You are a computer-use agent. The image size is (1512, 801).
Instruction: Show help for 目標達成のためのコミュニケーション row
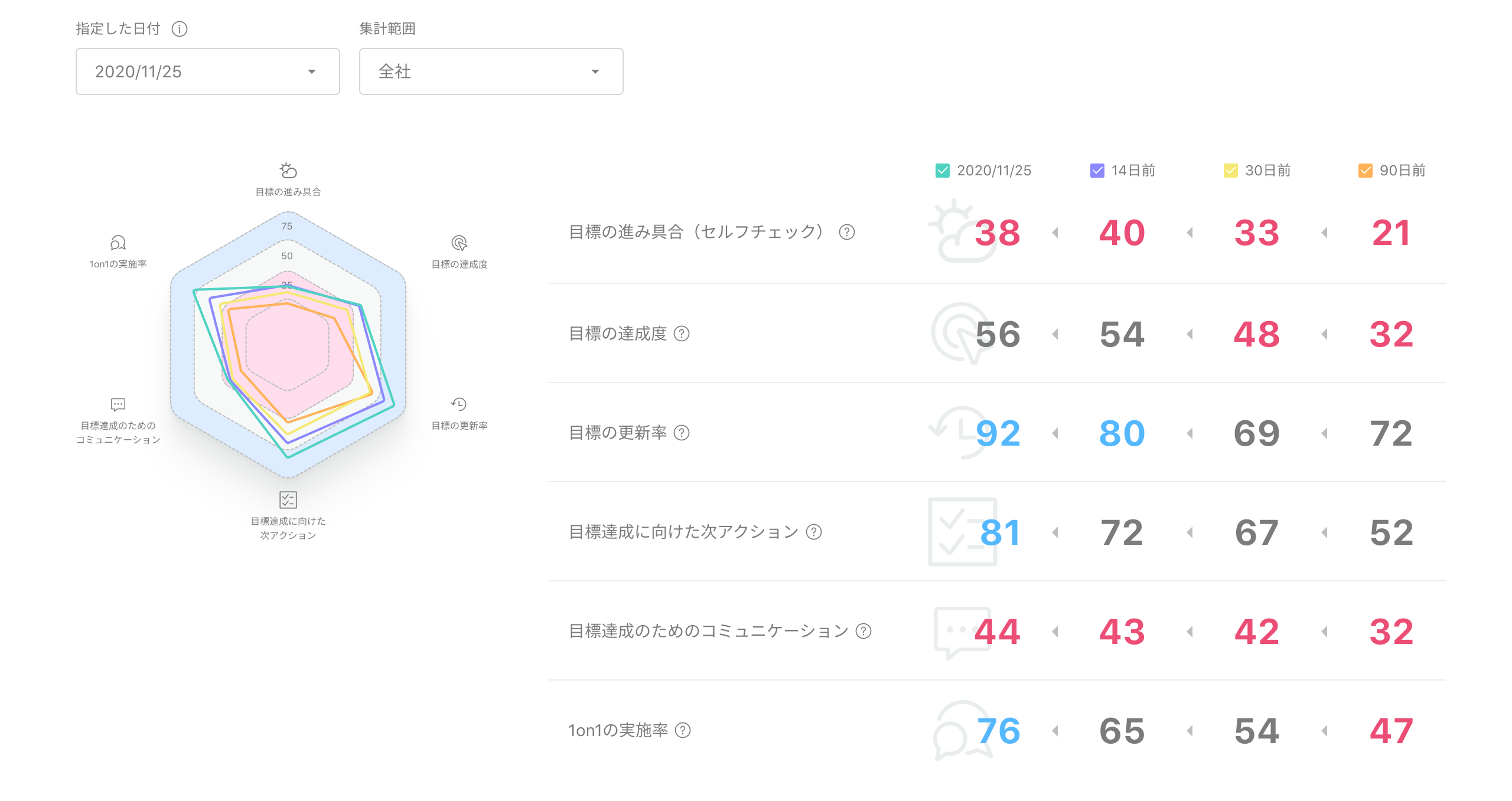click(863, 631)
